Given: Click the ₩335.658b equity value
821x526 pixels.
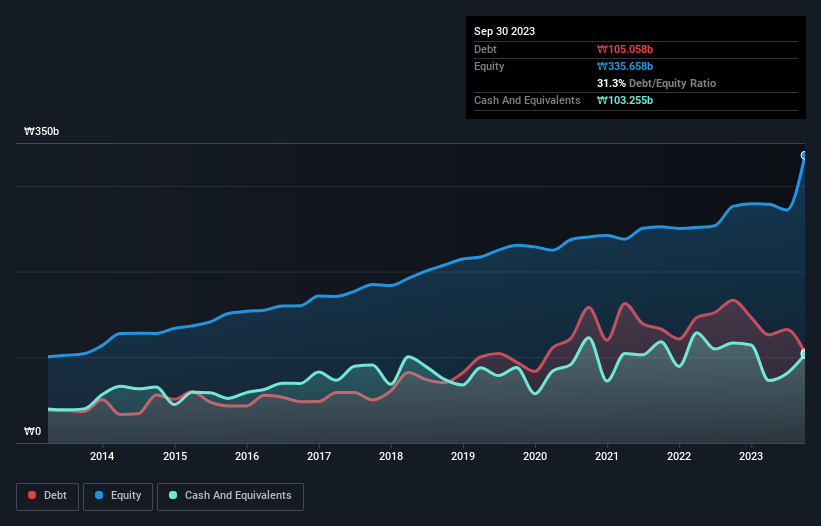Looking at the screenshot, I should pyautogui.click(x=625, y=66).
